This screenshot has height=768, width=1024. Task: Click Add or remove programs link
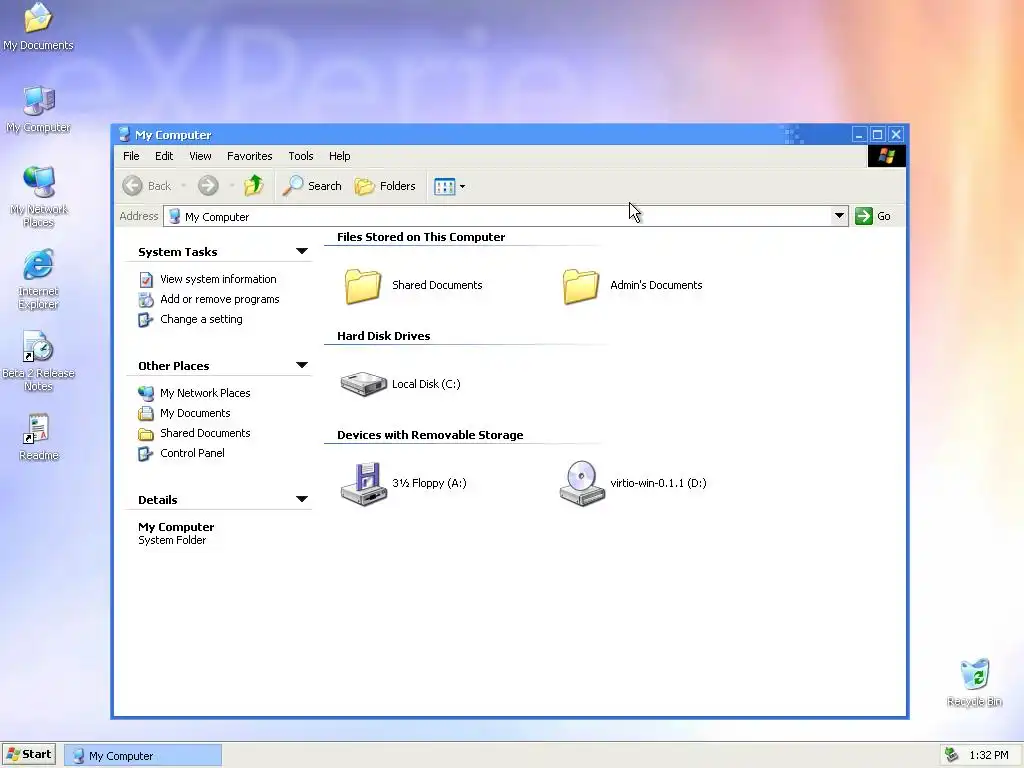[x=219, y=299]
